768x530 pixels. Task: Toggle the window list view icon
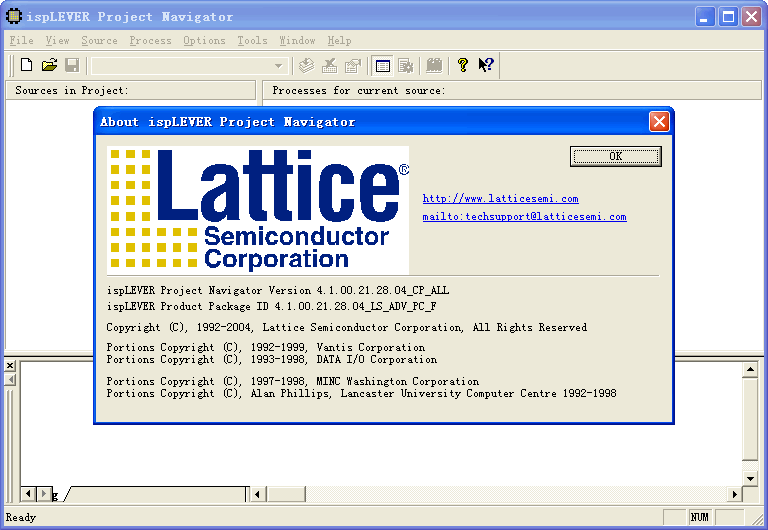pyautogui.click(x=383, y=65)
